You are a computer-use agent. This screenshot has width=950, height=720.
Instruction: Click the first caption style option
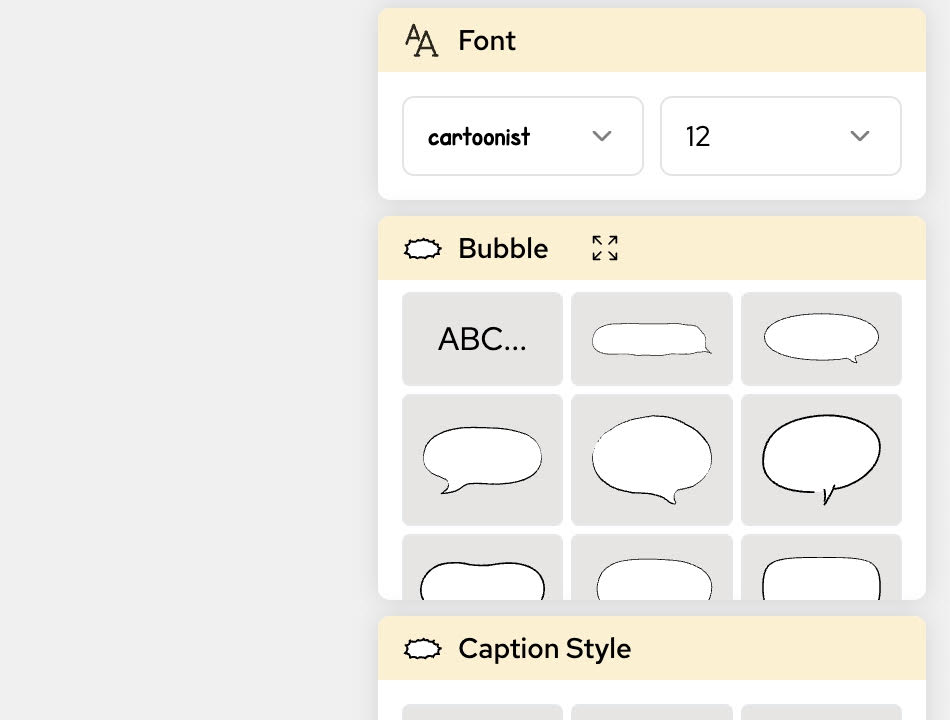pos(482,712)
